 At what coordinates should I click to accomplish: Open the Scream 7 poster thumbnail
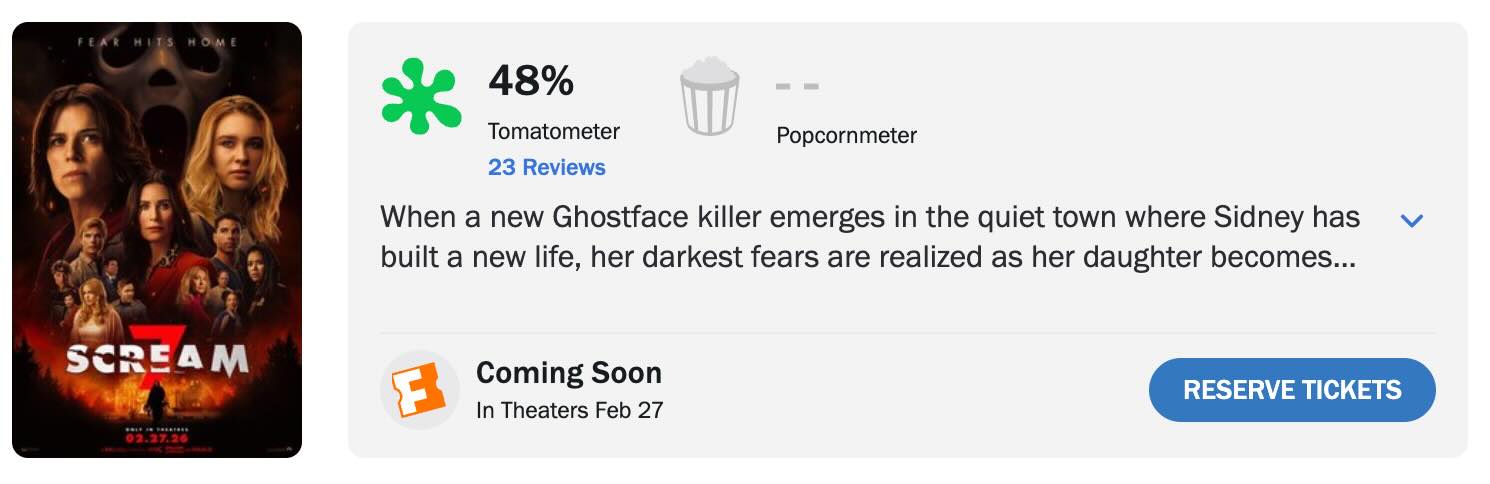(157, 240)
